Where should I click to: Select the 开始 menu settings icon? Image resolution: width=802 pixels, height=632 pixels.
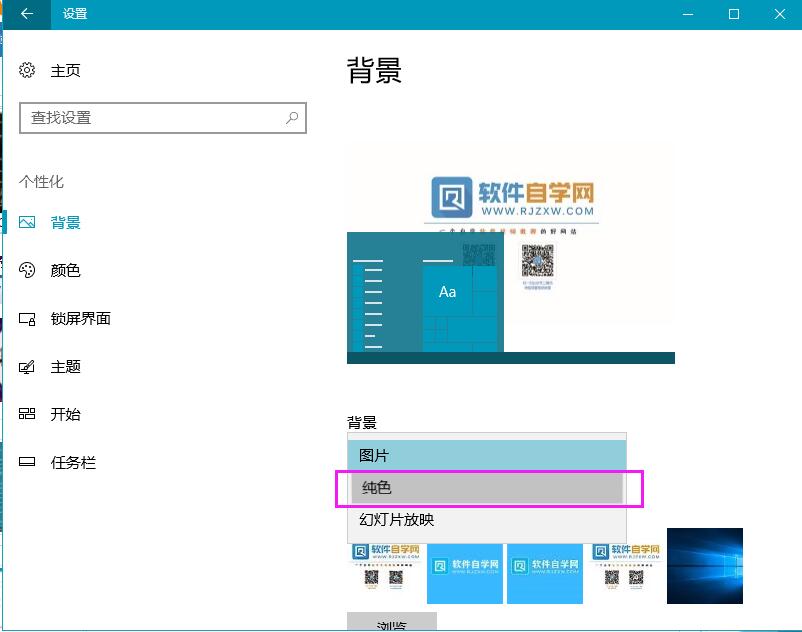coord(29,414)
